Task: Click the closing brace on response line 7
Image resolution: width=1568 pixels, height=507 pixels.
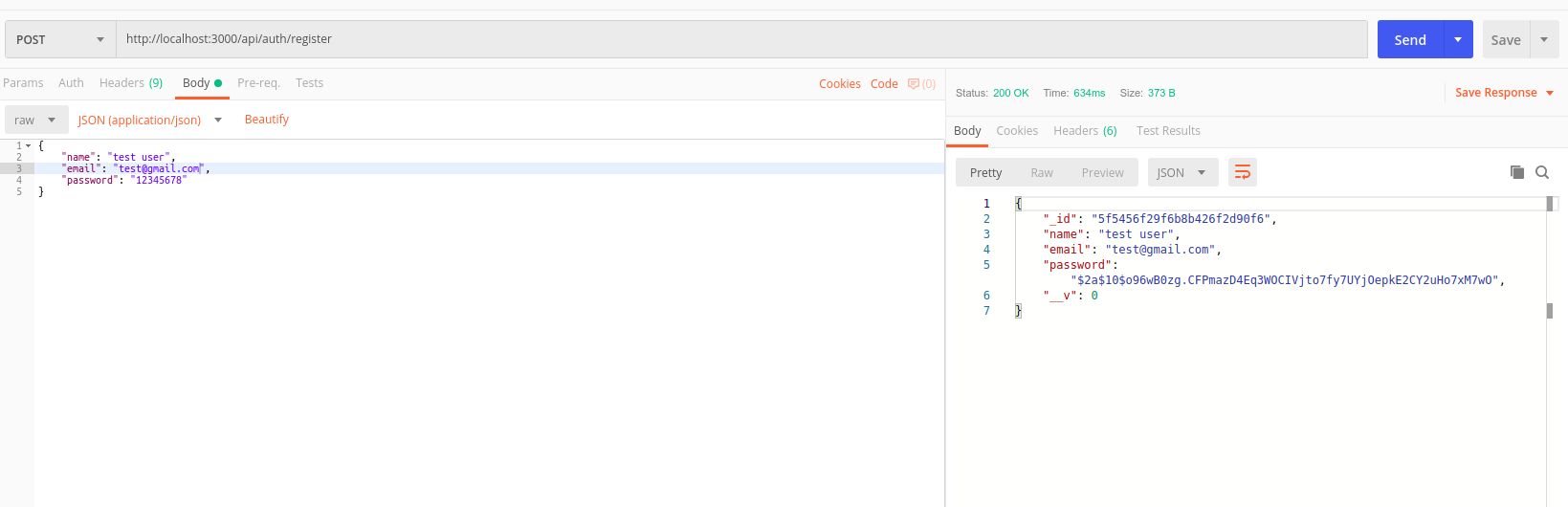Action: (1018, 311)
